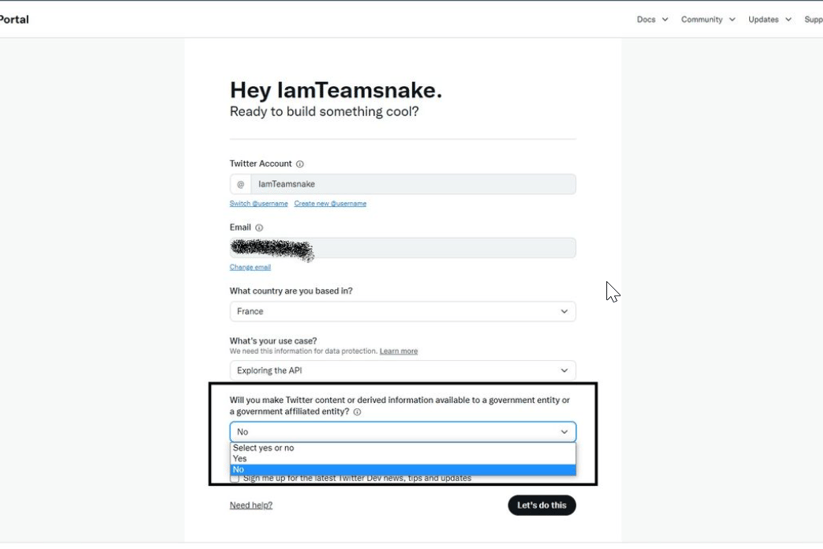Viewport: 823px width, 549px height.
Task: Choose highlighted 'No' option in dropdown list
Action: click(403, 470)
